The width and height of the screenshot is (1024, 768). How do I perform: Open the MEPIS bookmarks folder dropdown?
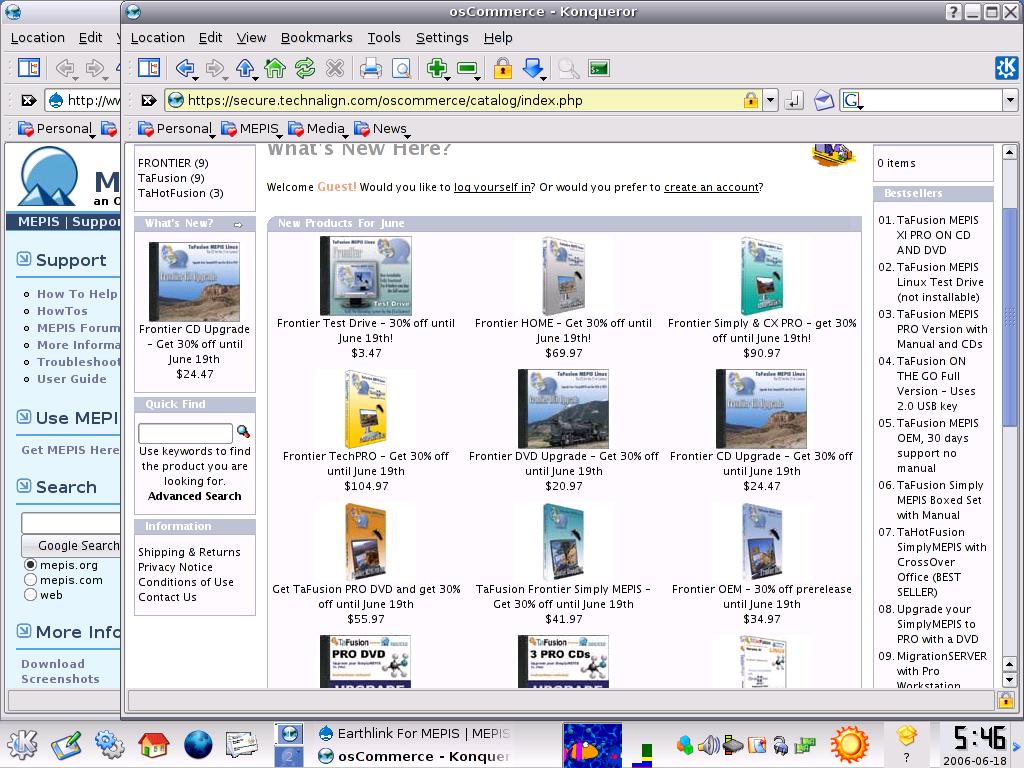coord(250,129)
